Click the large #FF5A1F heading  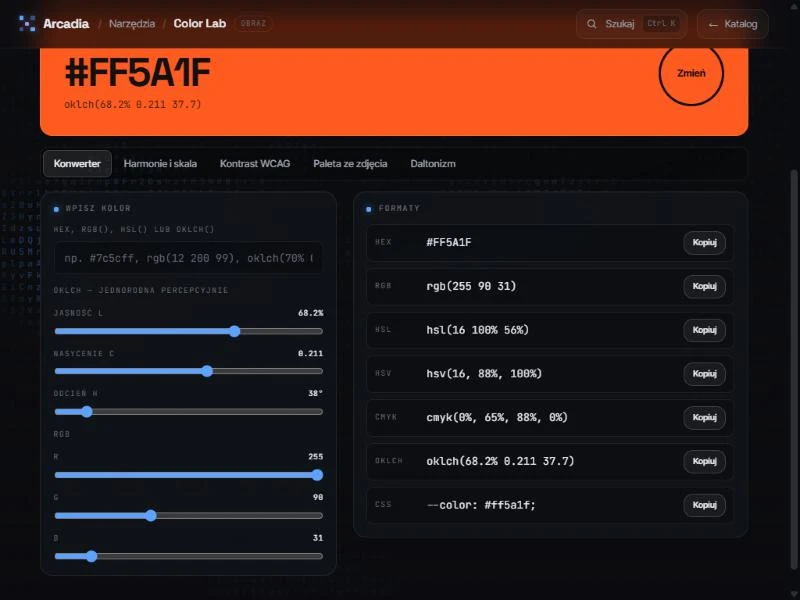point(138,73)
